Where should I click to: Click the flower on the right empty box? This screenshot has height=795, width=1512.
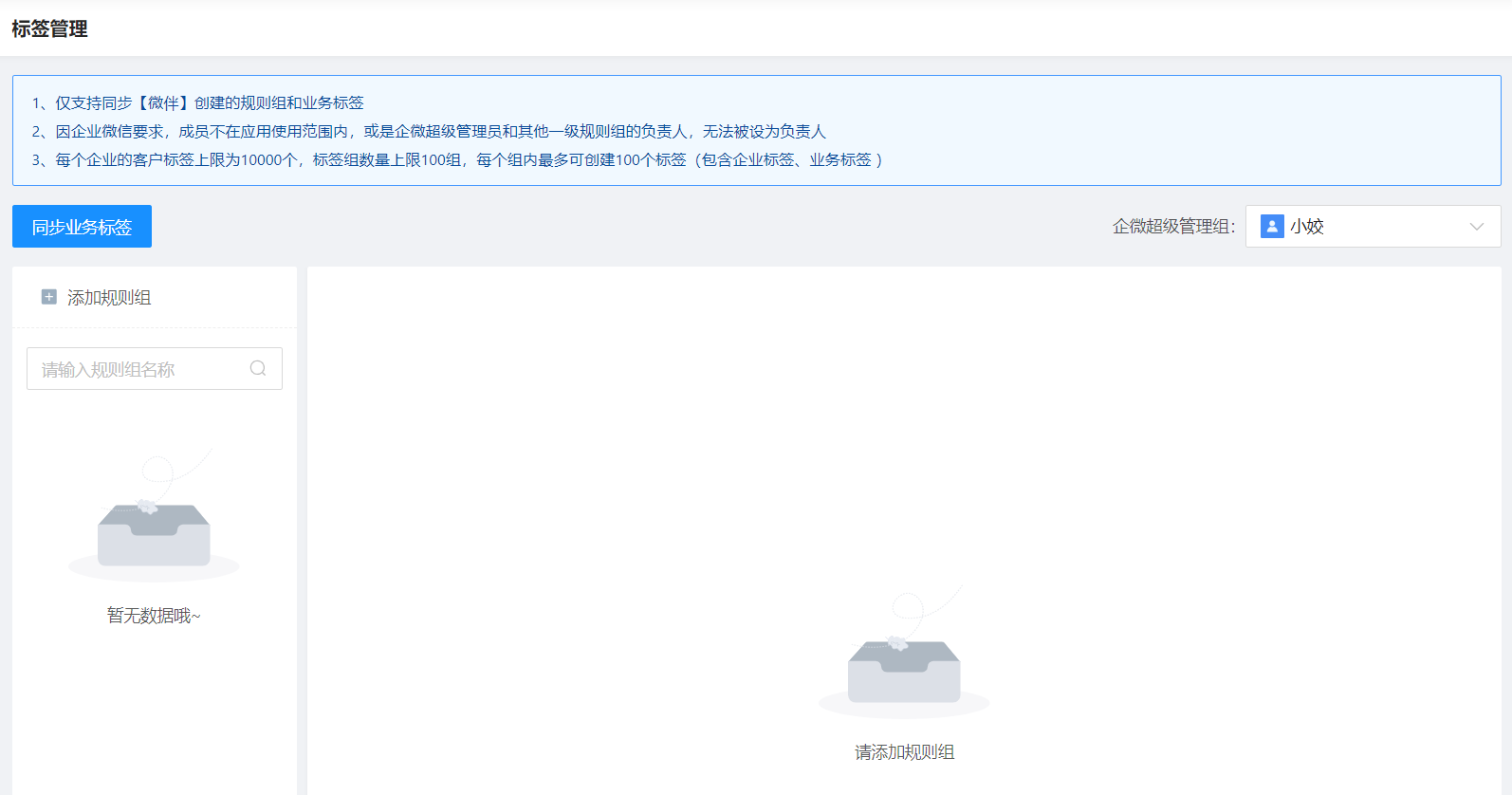point(897,643)
